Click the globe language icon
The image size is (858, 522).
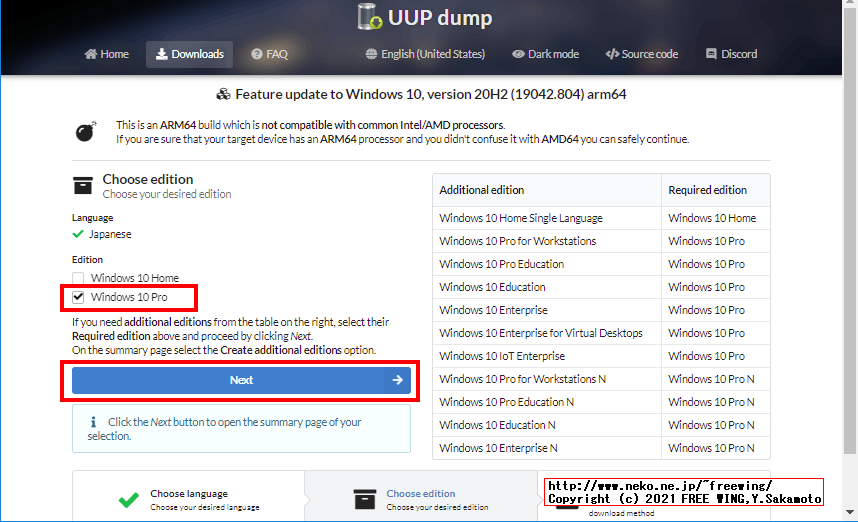coord(372,54)
